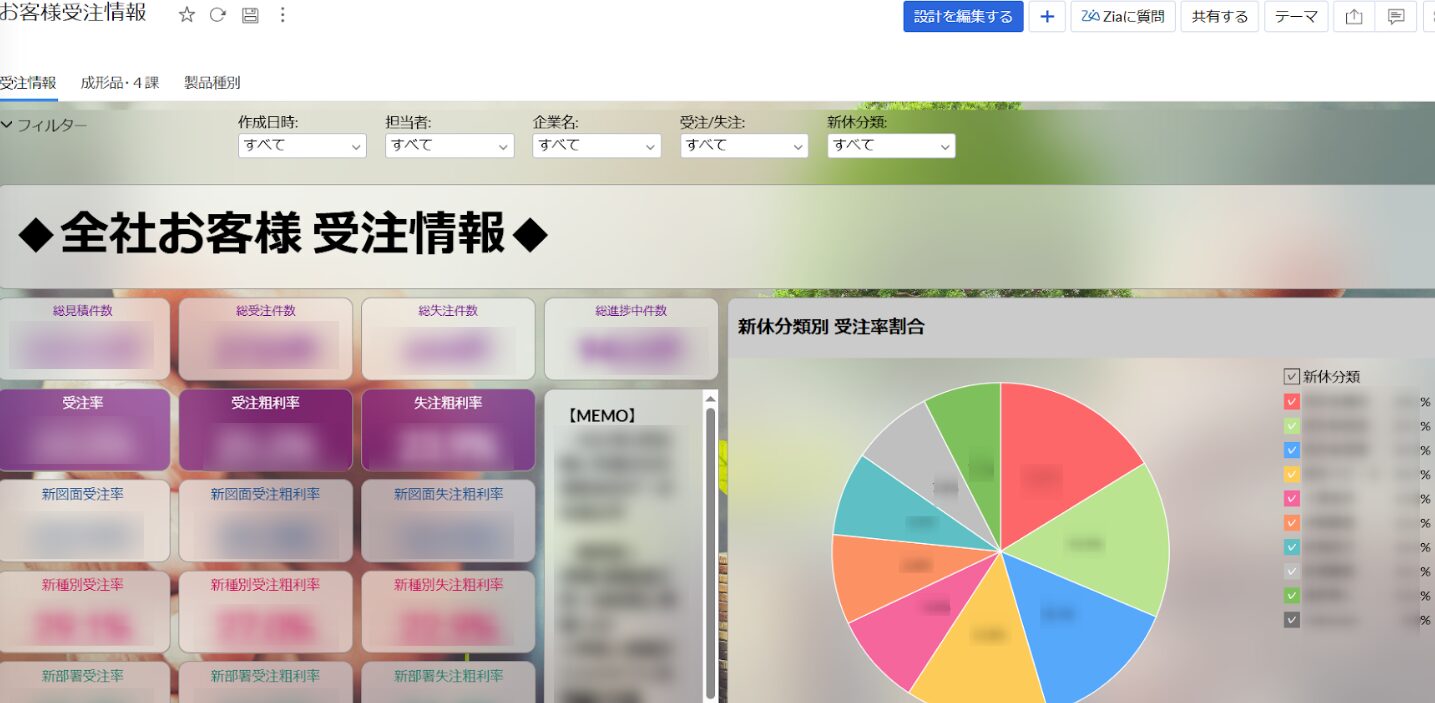This screenshot has width=1435, height=703.
Task: Toggle the dark green legend checkbox
Action: pos(1291,595)
